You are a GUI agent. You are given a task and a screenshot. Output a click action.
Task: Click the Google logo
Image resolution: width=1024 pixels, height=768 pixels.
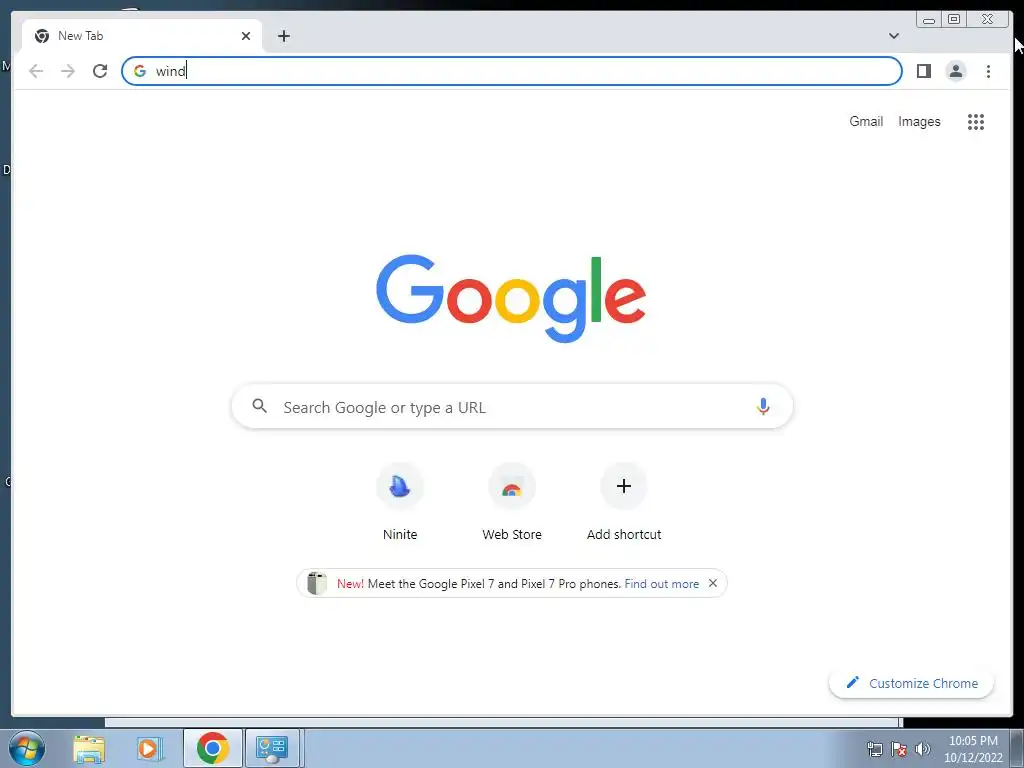511,298
